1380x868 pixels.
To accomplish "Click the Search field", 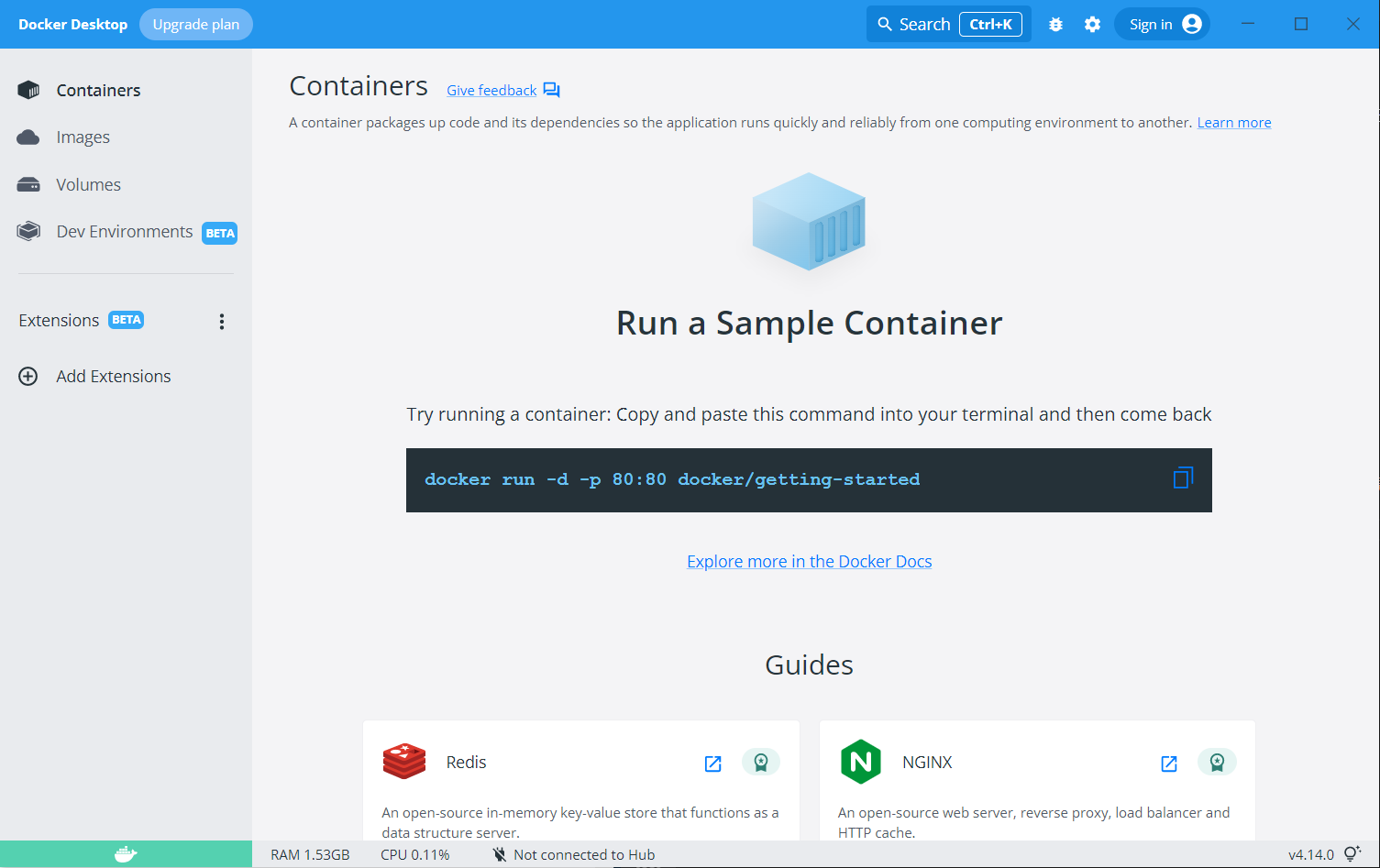I will (924, 24).
